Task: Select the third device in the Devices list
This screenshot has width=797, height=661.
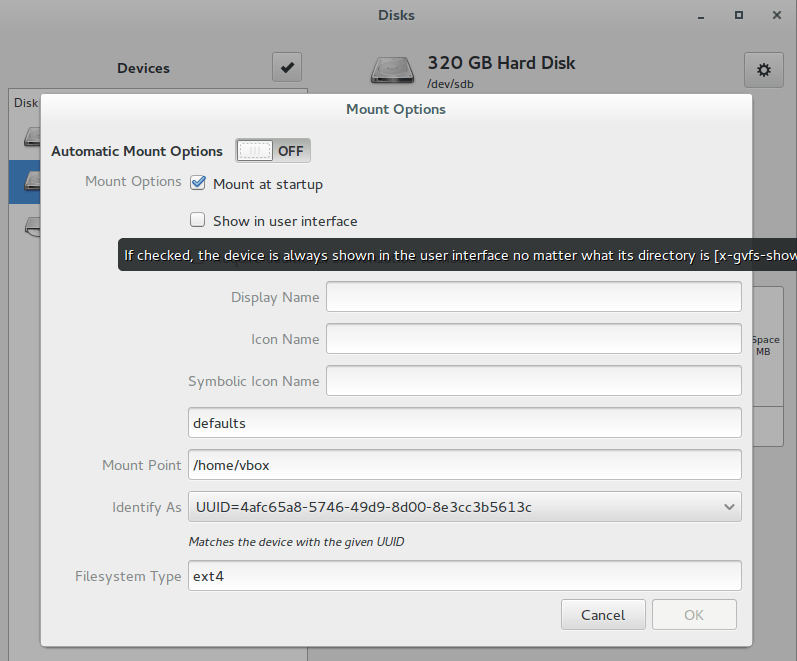Action: tap(25, 225)
